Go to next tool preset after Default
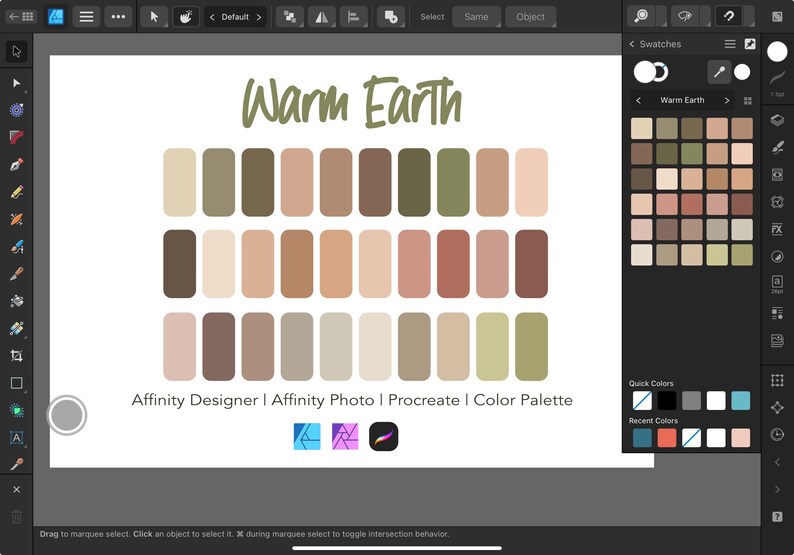The height and width of the screenshot is (555, 794). pyautogui.click(x=259, y=17)
